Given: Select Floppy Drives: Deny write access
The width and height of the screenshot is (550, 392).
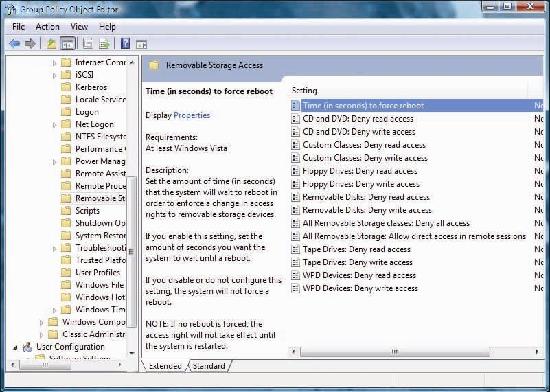Looking at the screenshot, I should click(361, 184).
